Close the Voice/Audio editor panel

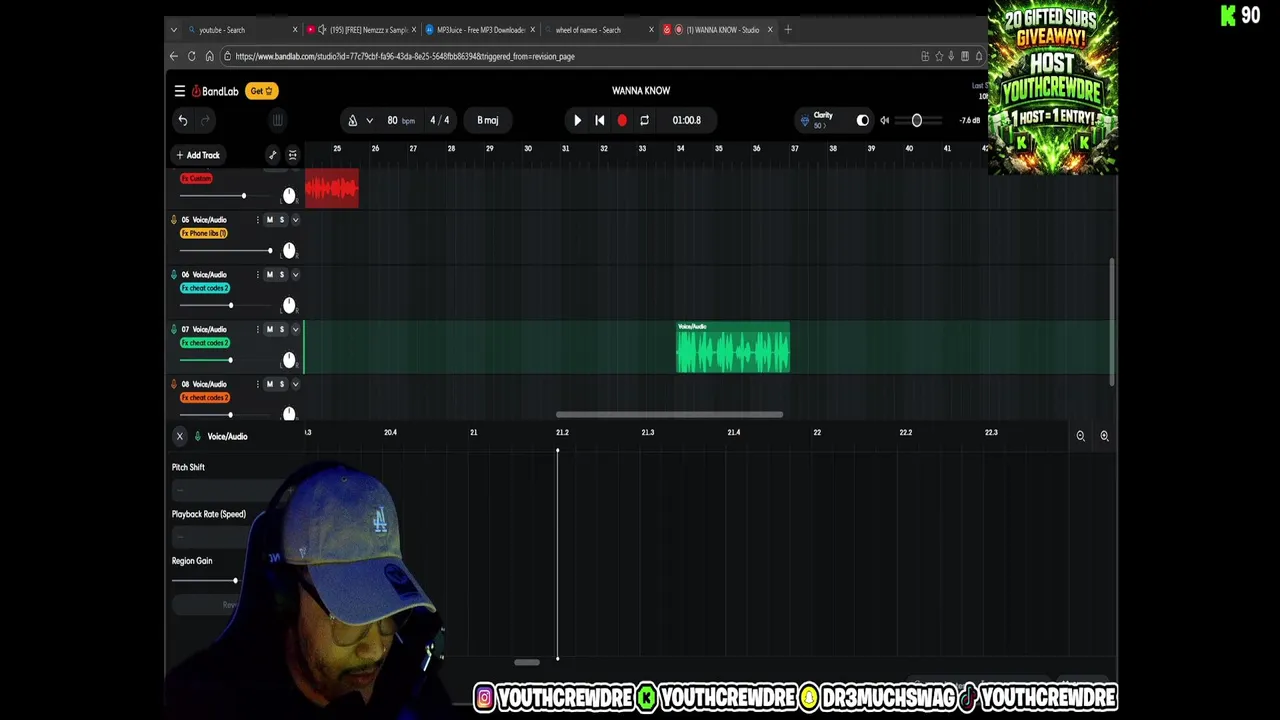point(180,437)
